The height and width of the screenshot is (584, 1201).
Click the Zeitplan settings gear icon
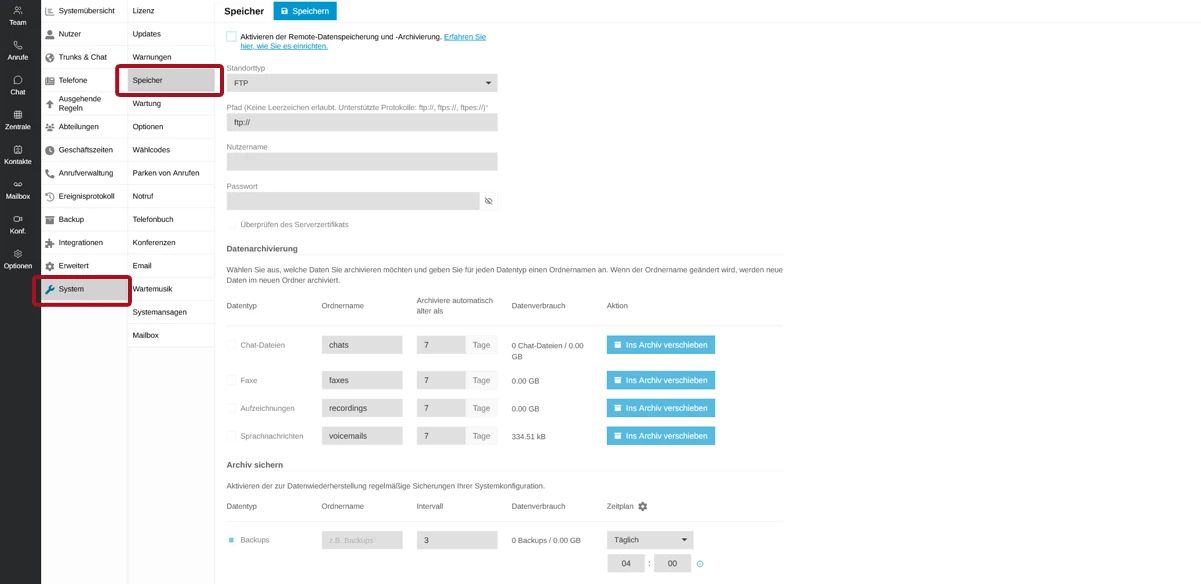pos(643,507)
